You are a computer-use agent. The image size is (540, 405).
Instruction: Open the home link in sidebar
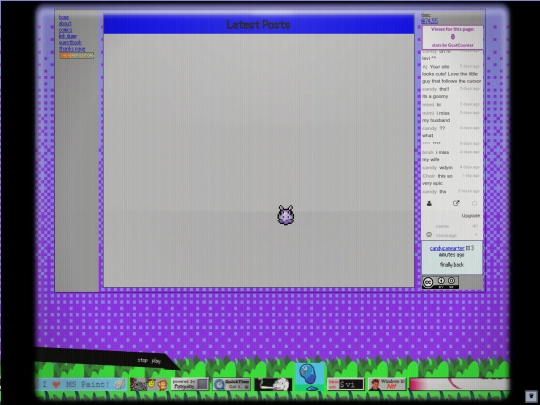(x=64, y=17)
